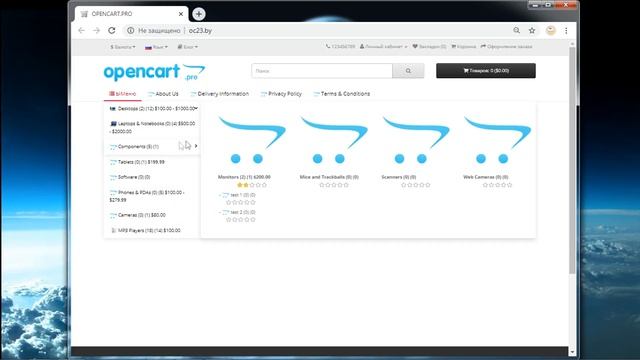Image resolution: width=640 pixels, height=360 pixels.
Task: Open the account (Личный кабинет) dropdown
Action: pyautogui.click(x=384, y=47)
